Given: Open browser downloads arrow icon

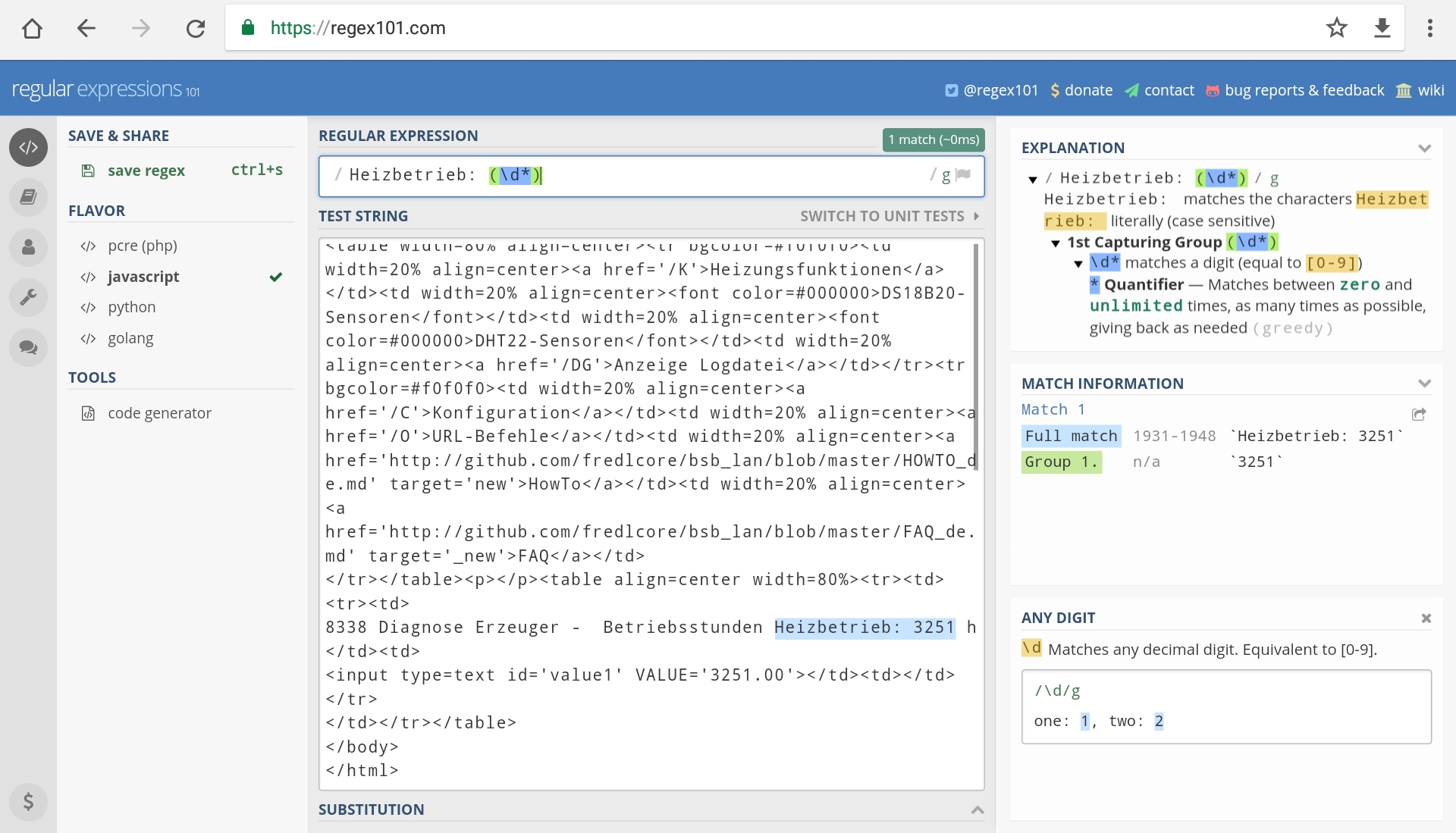Looking at the screenshot, I should [x=1382, y=28].
